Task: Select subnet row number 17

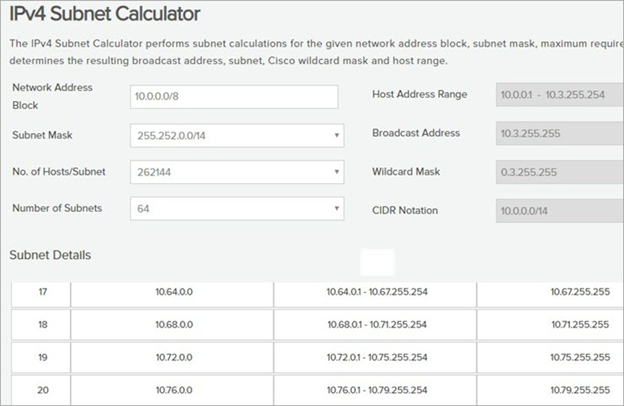Action: tap(41, 293)
